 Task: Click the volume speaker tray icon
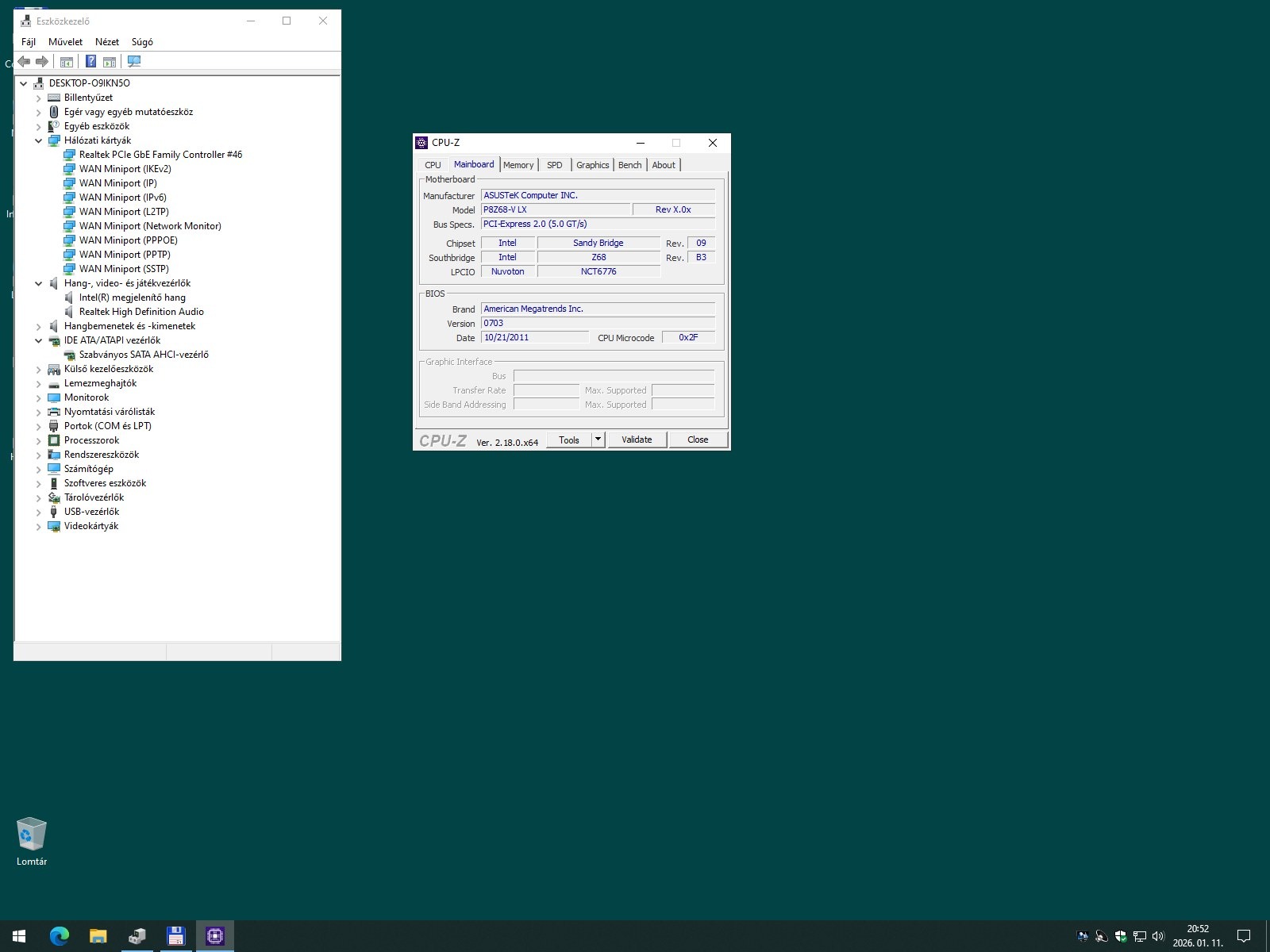[1158, 936]
